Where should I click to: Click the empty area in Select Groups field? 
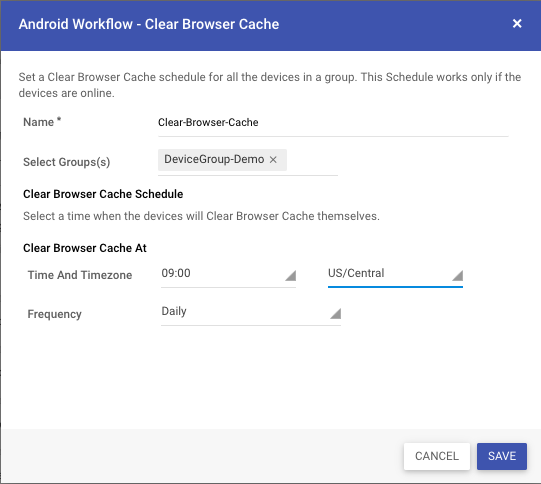pyautogui.click(x=312, y=160)
